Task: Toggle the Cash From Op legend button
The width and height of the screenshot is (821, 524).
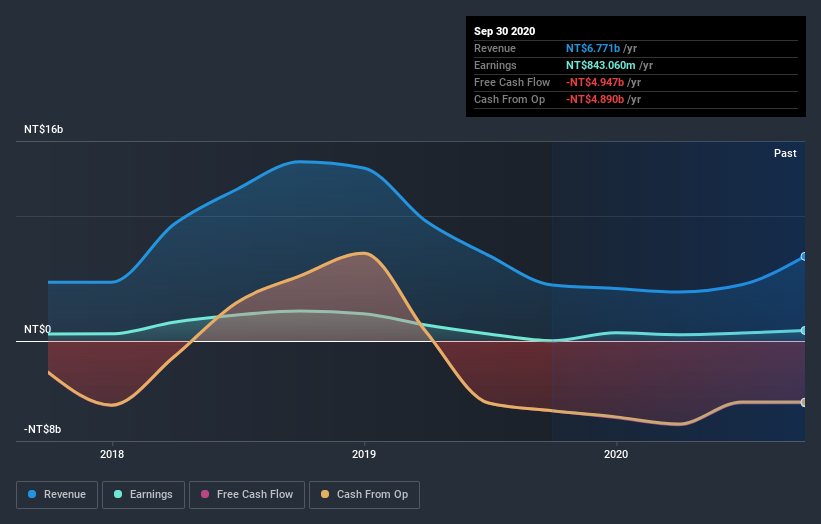Action: [x=364, y=495]
